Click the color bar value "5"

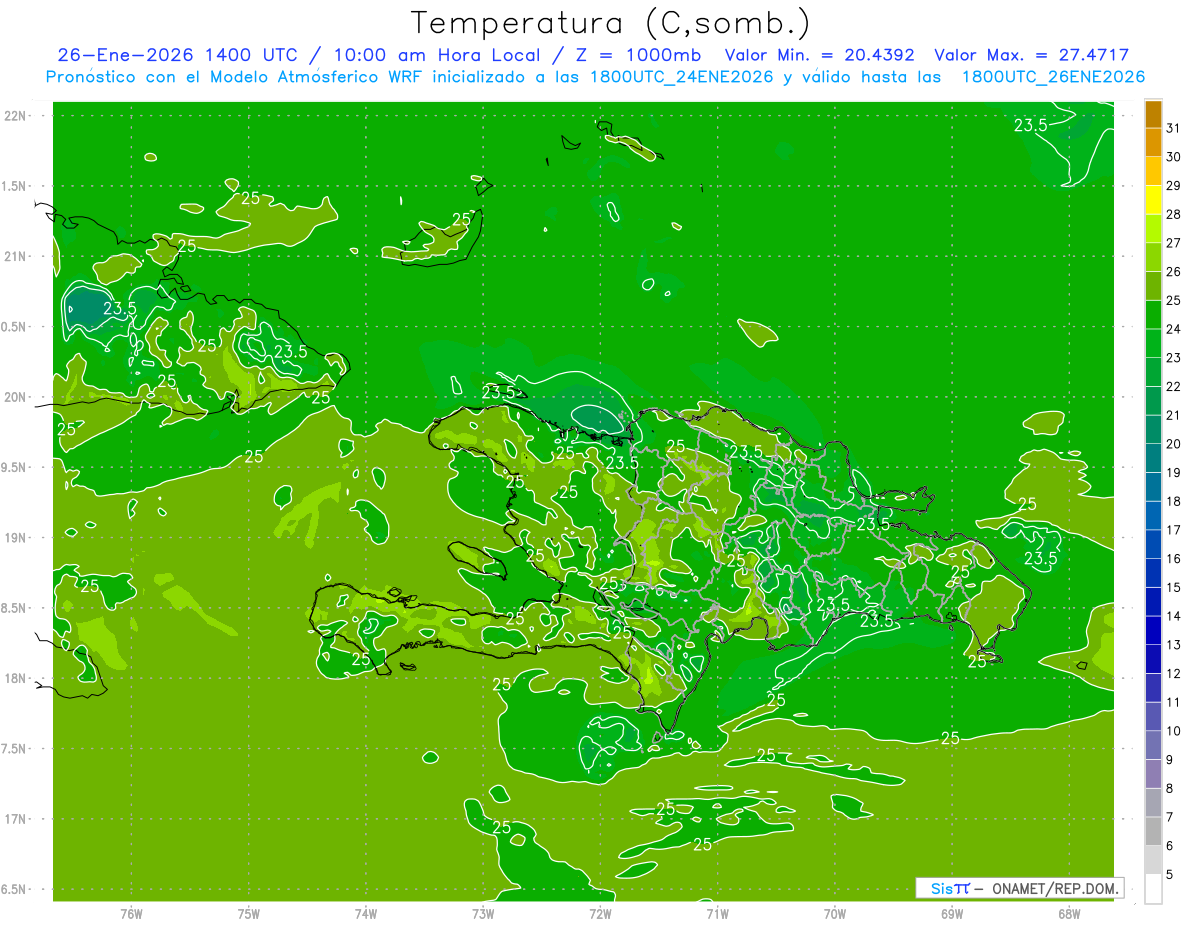[x=1169, y=874]
